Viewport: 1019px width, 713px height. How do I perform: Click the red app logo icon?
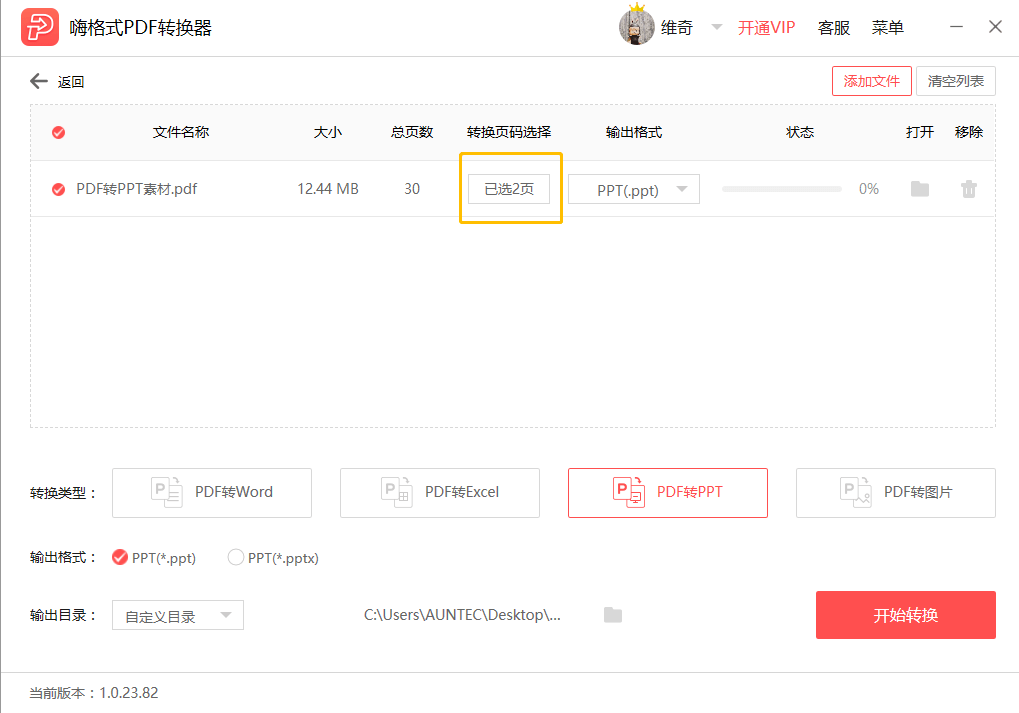click(40, 27)
